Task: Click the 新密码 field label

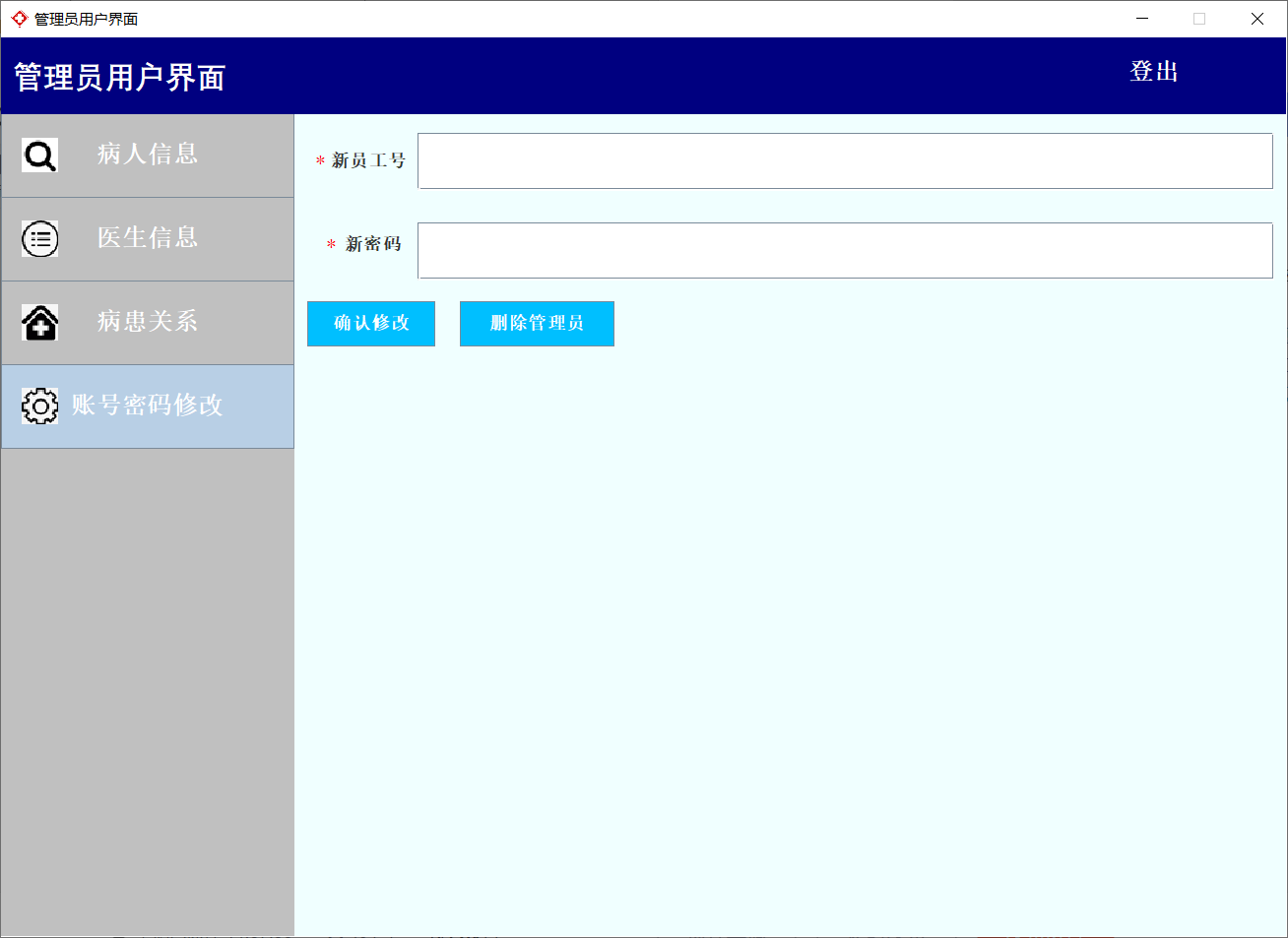Action: point(373,244)
